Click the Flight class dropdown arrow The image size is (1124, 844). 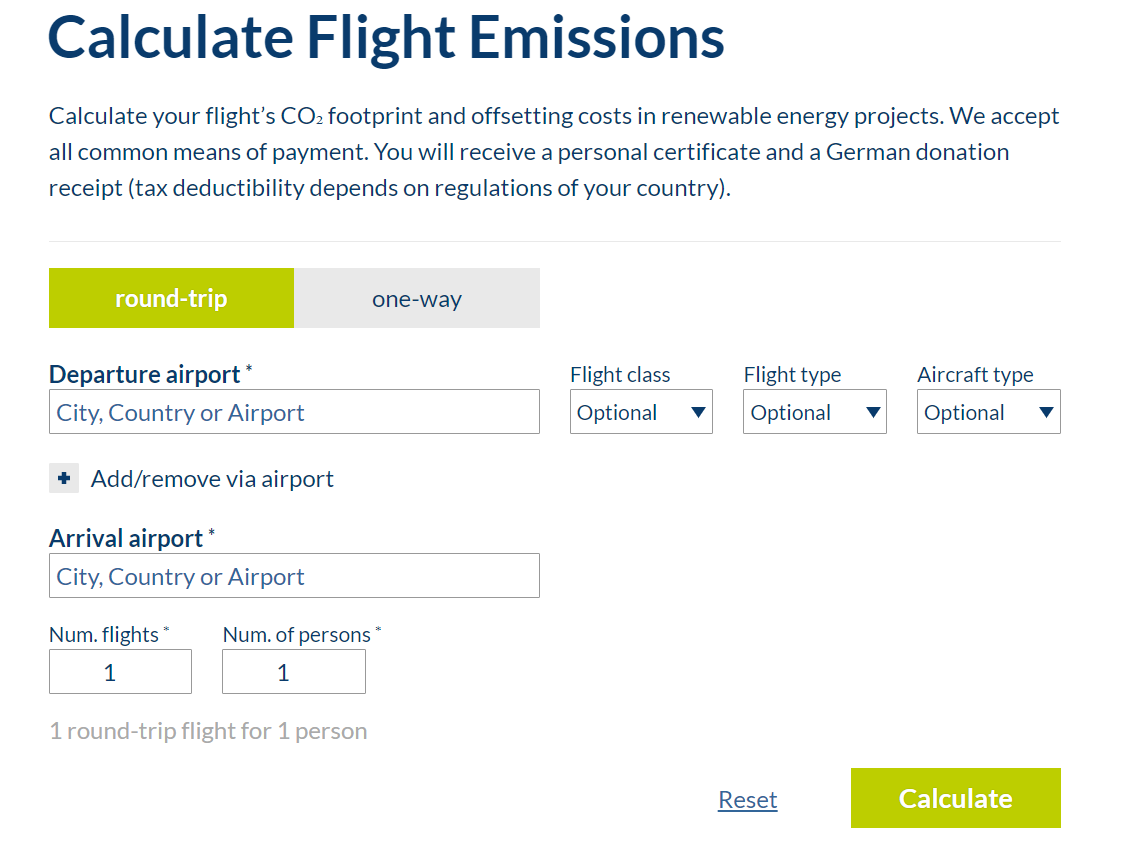pos(698,411)
